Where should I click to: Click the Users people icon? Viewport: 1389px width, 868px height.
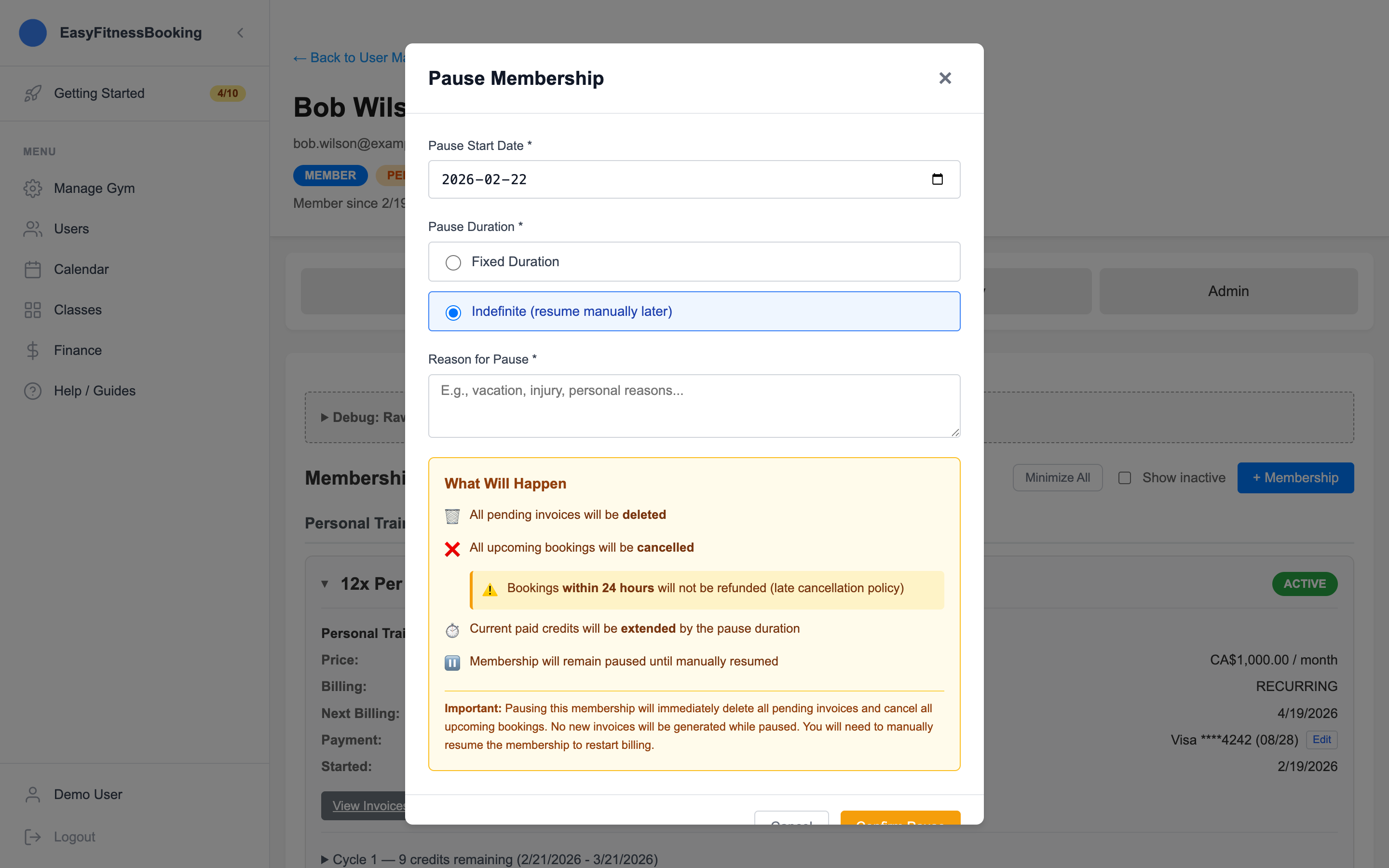click(33, 229)
